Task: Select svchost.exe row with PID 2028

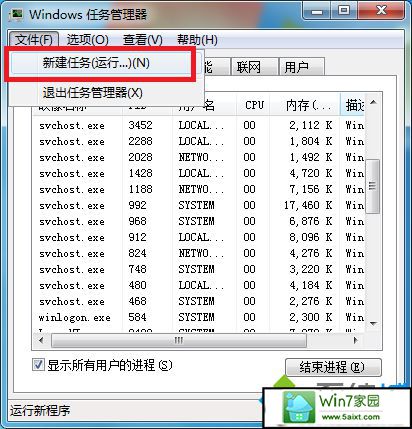Action: click(200, 157)
